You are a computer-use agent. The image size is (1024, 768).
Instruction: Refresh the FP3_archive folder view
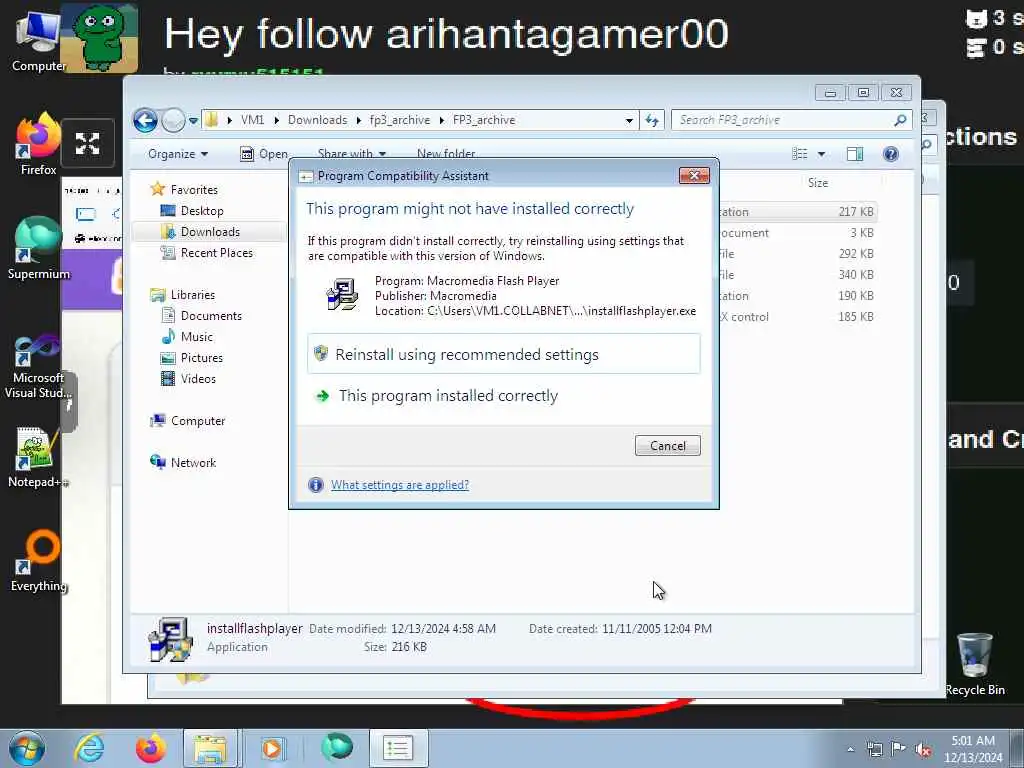pos(652,120)
